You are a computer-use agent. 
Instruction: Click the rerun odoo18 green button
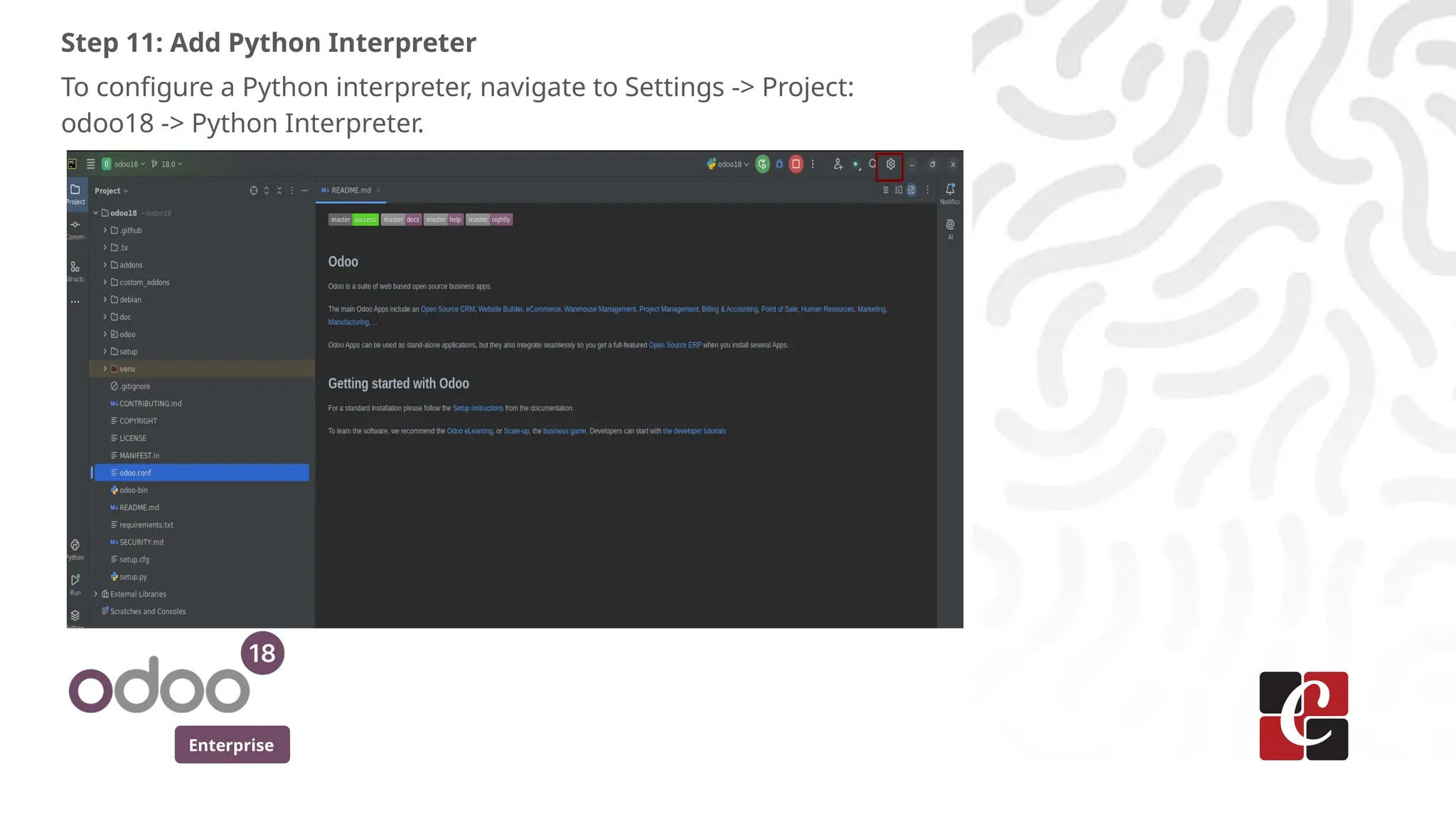coord(762,164)
